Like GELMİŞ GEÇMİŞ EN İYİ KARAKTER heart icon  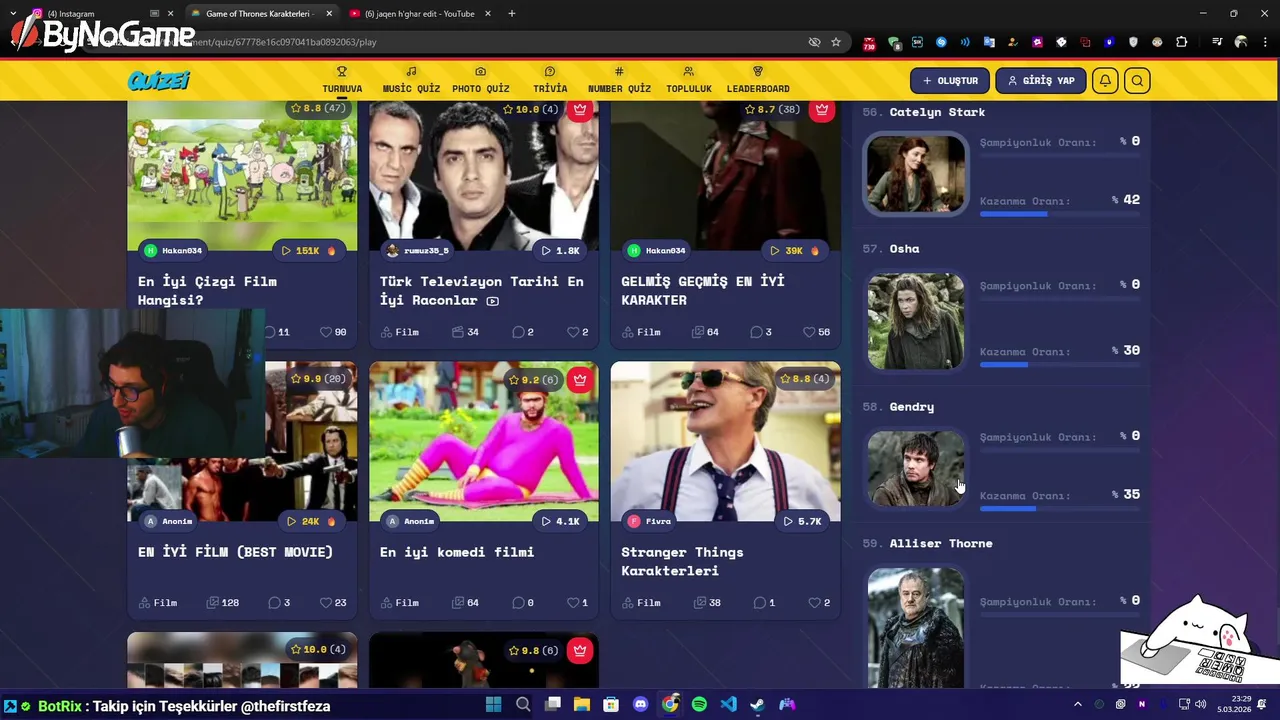point(809,332)
